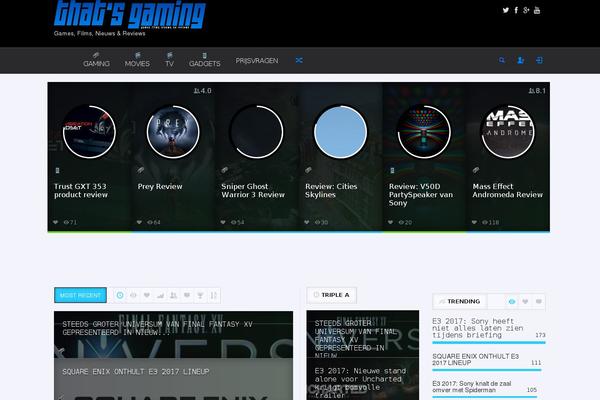Image resolution: width=600 pixels, height=400 pixels.
Task: Open Trust GXT 353 product review thumbnail
Action: (x=89, y=132)
